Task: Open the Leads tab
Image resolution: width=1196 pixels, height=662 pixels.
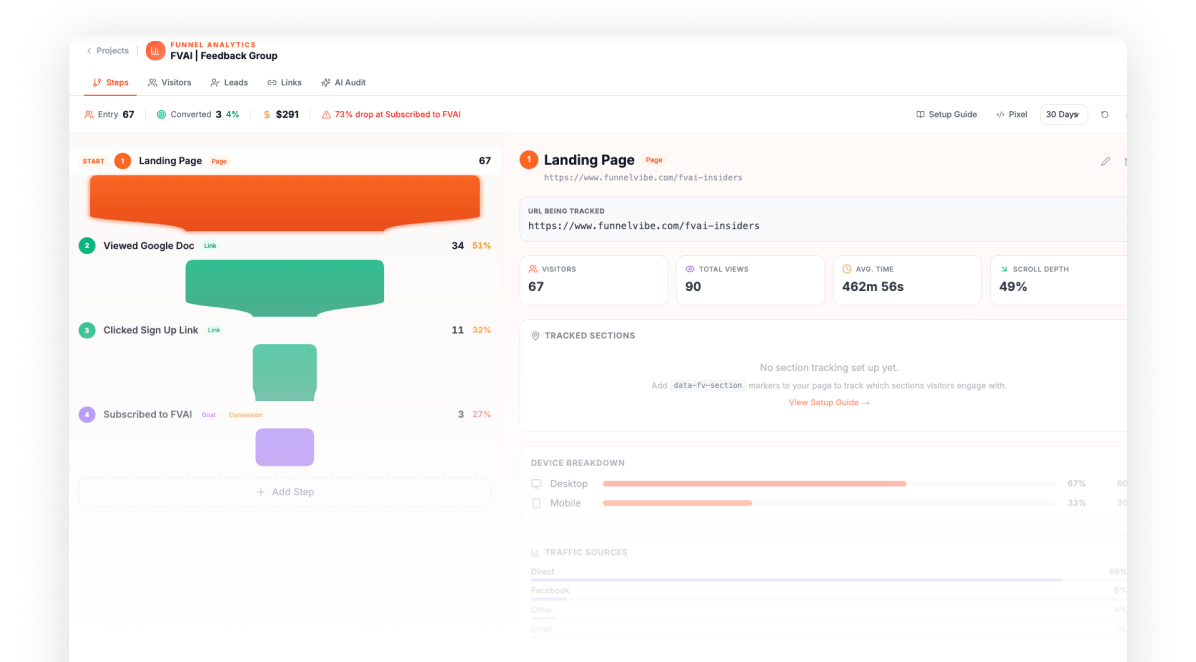Action: coord(229,82)
